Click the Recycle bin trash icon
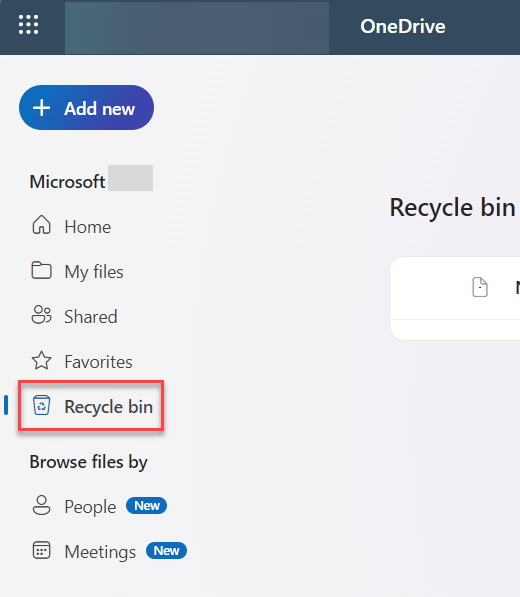 click(x=41, y=405)
